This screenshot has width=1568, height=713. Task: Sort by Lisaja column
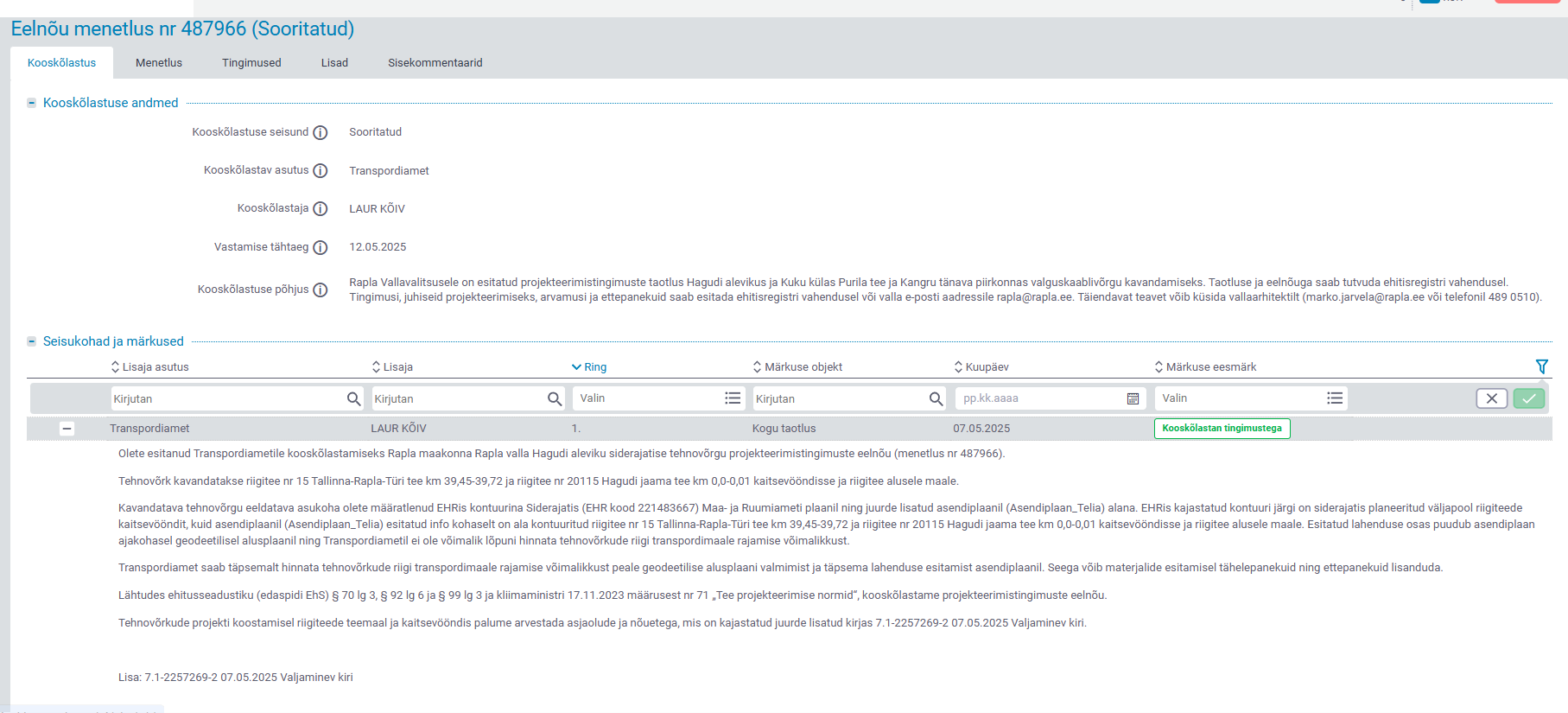392,367
